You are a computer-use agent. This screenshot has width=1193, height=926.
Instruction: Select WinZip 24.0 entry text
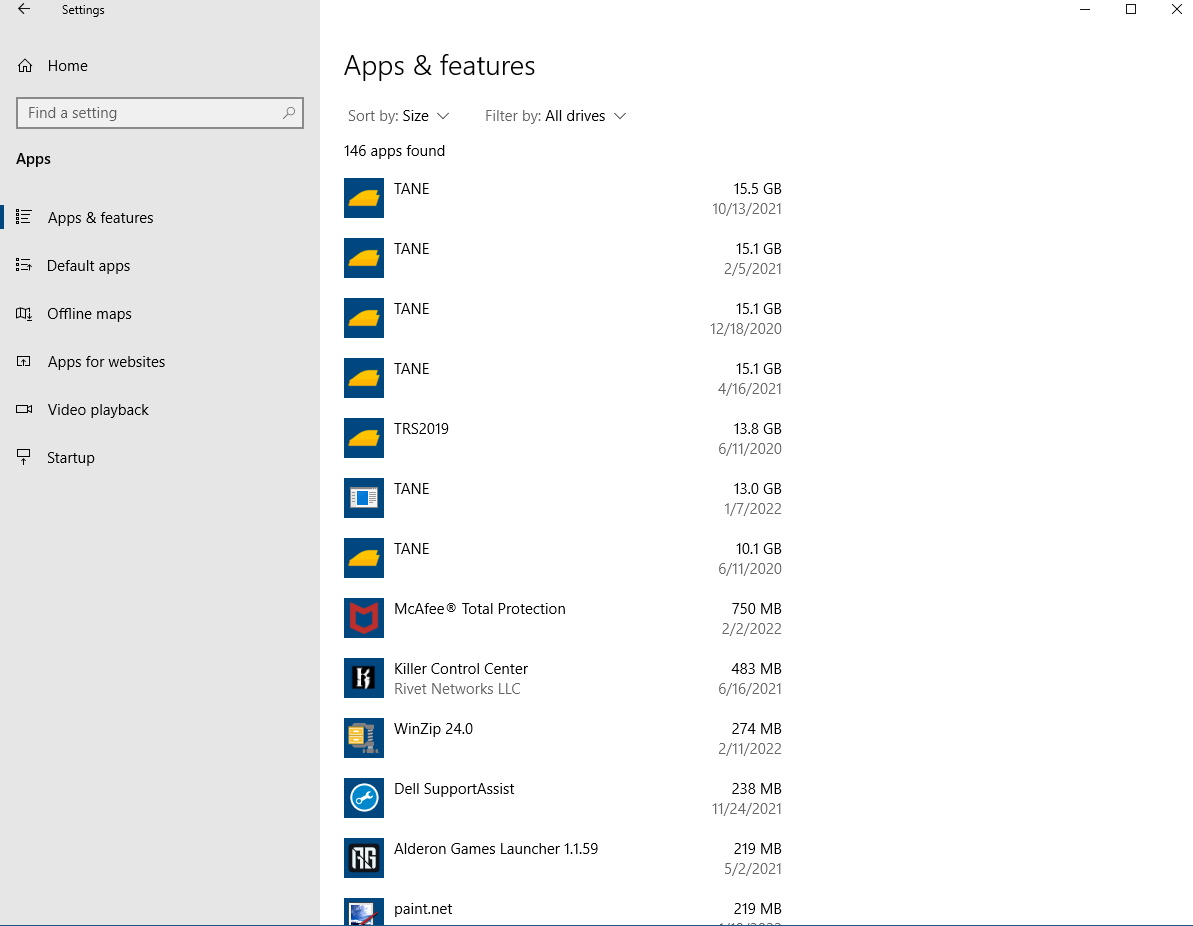pos(434,729)
